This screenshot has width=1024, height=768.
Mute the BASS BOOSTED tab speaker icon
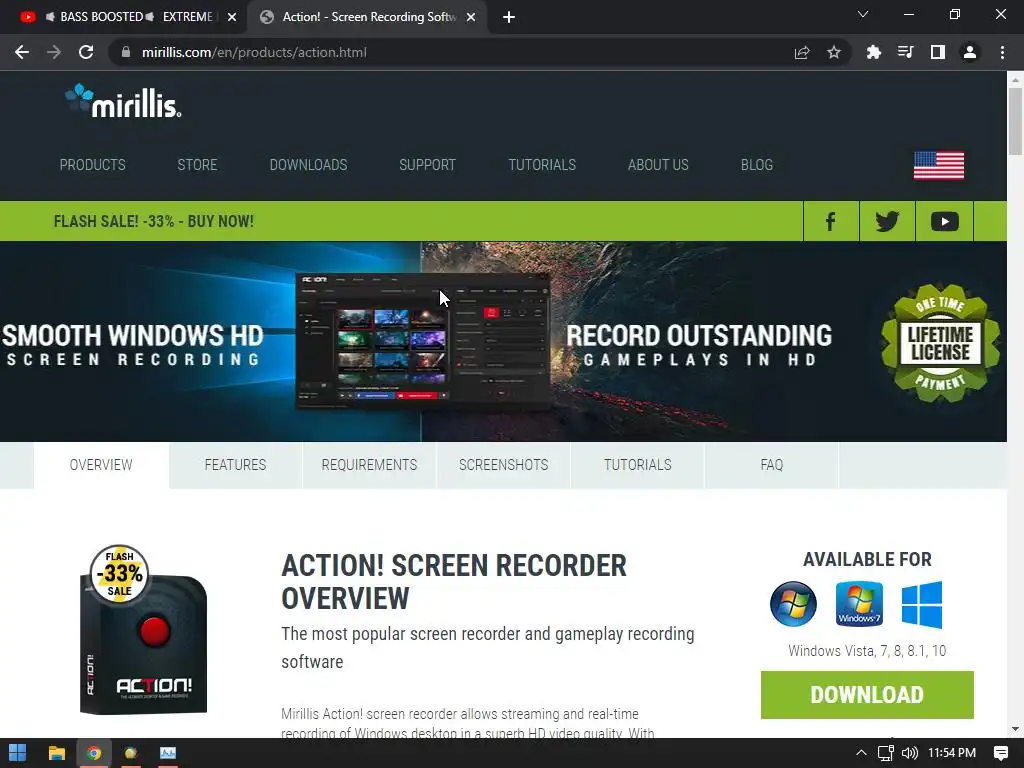point(50,17)
